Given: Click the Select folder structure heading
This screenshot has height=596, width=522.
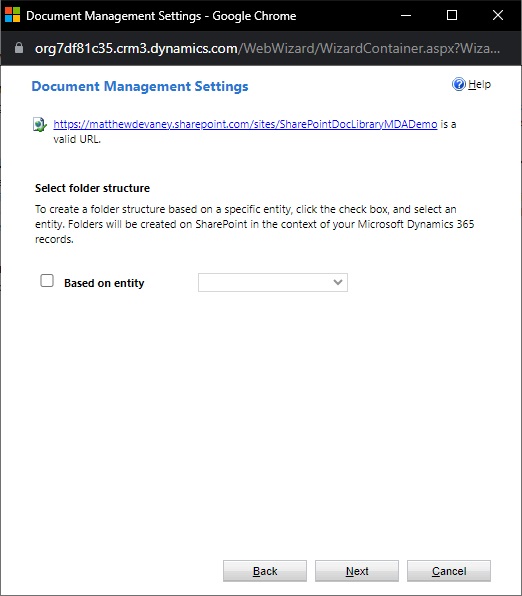Looking at the screenshot, I should 92,188.
